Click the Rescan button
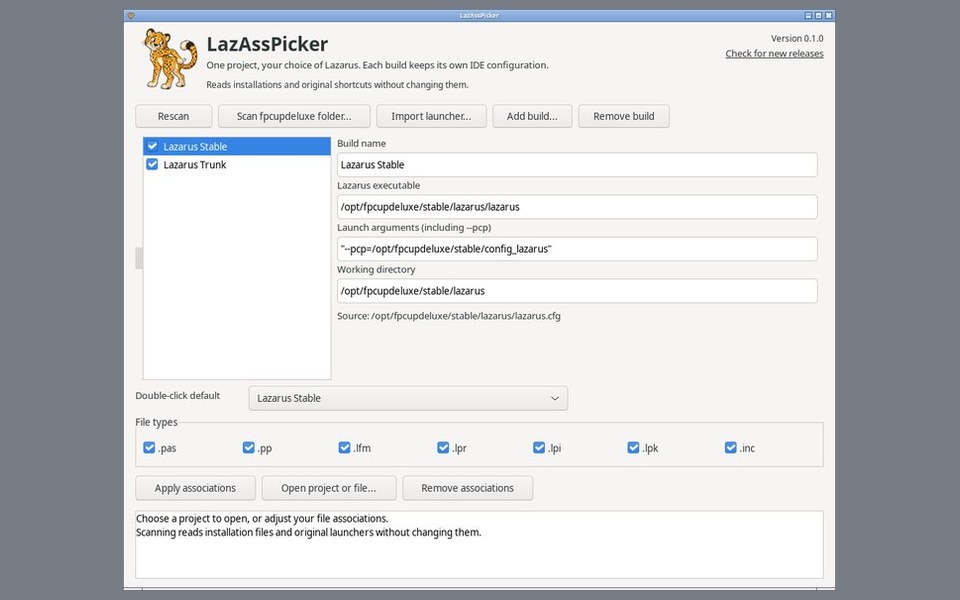 (x=173, y=116)
